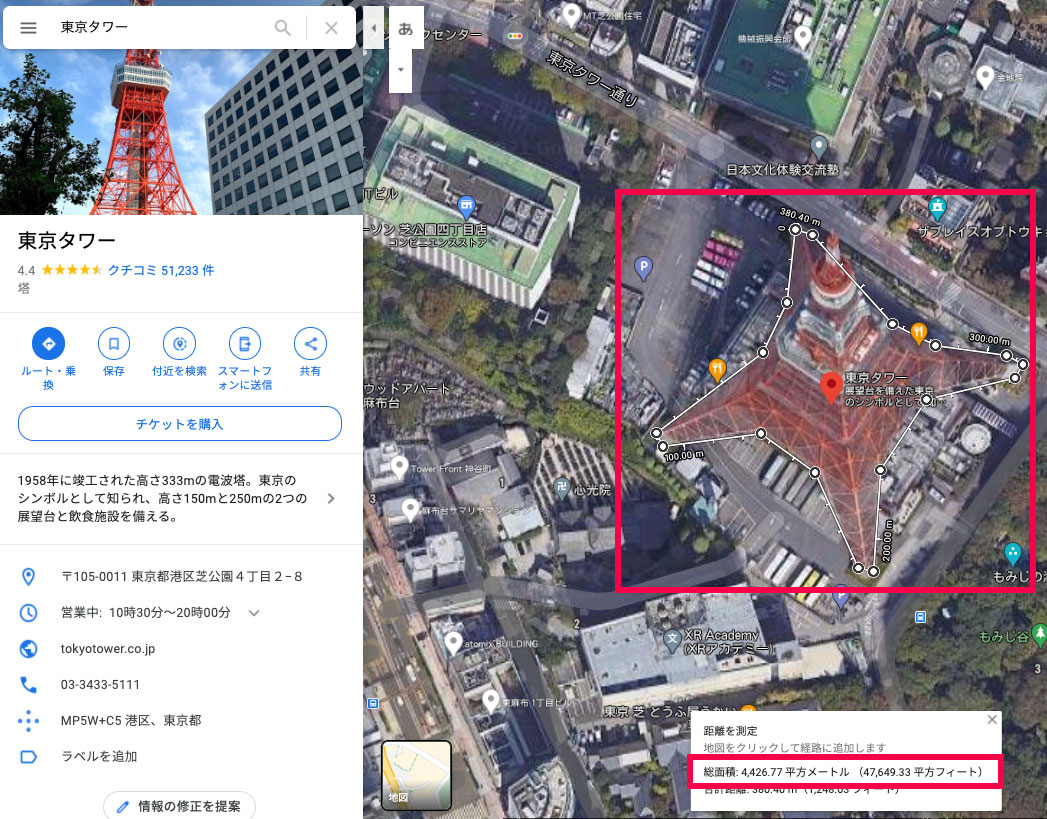Switch to map view using the 地図 thumbnail

click(x=416, y=775)
